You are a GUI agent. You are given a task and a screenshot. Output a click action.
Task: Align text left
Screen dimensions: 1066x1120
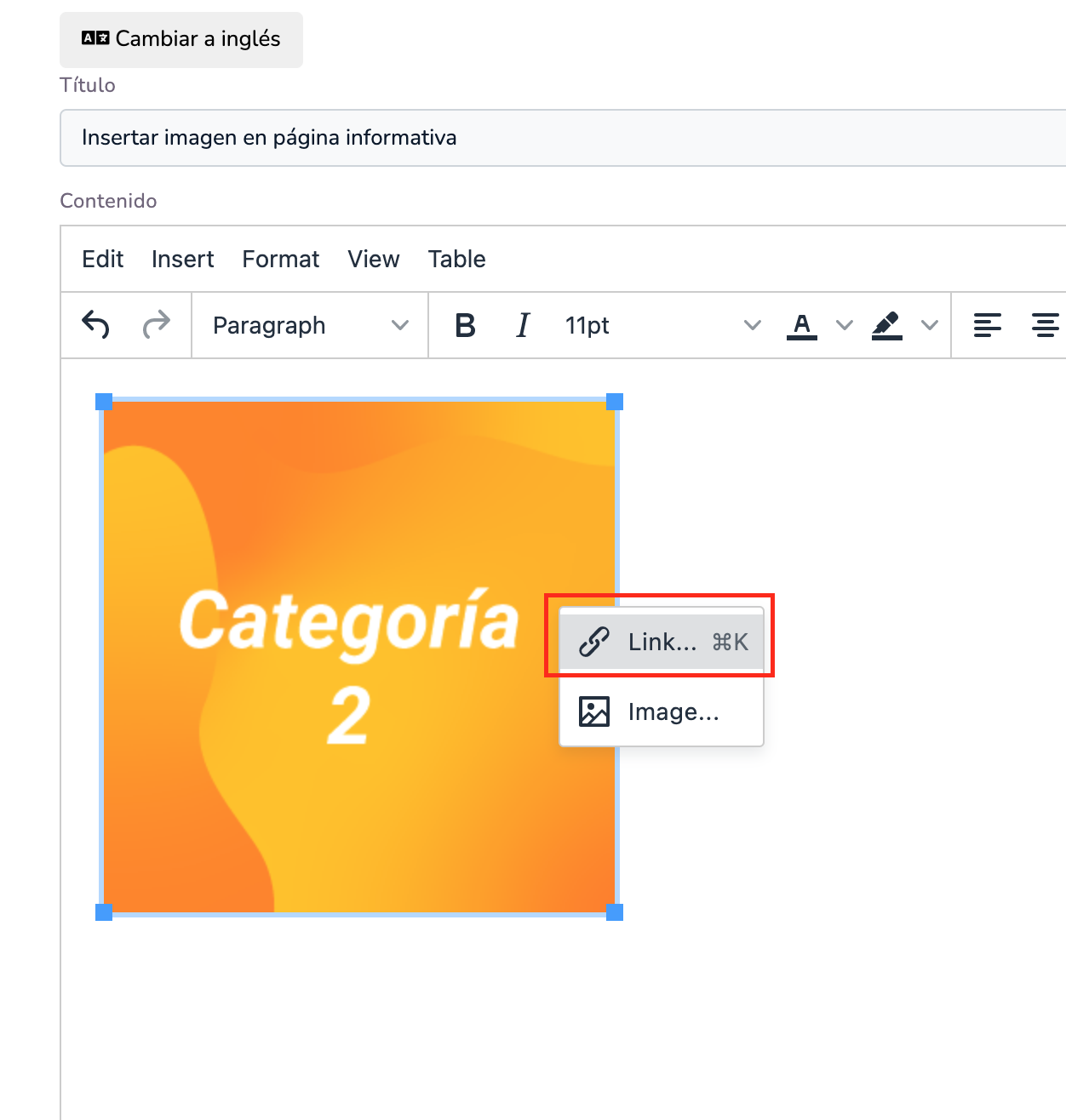pyautogui.click(x=988, y=325)
